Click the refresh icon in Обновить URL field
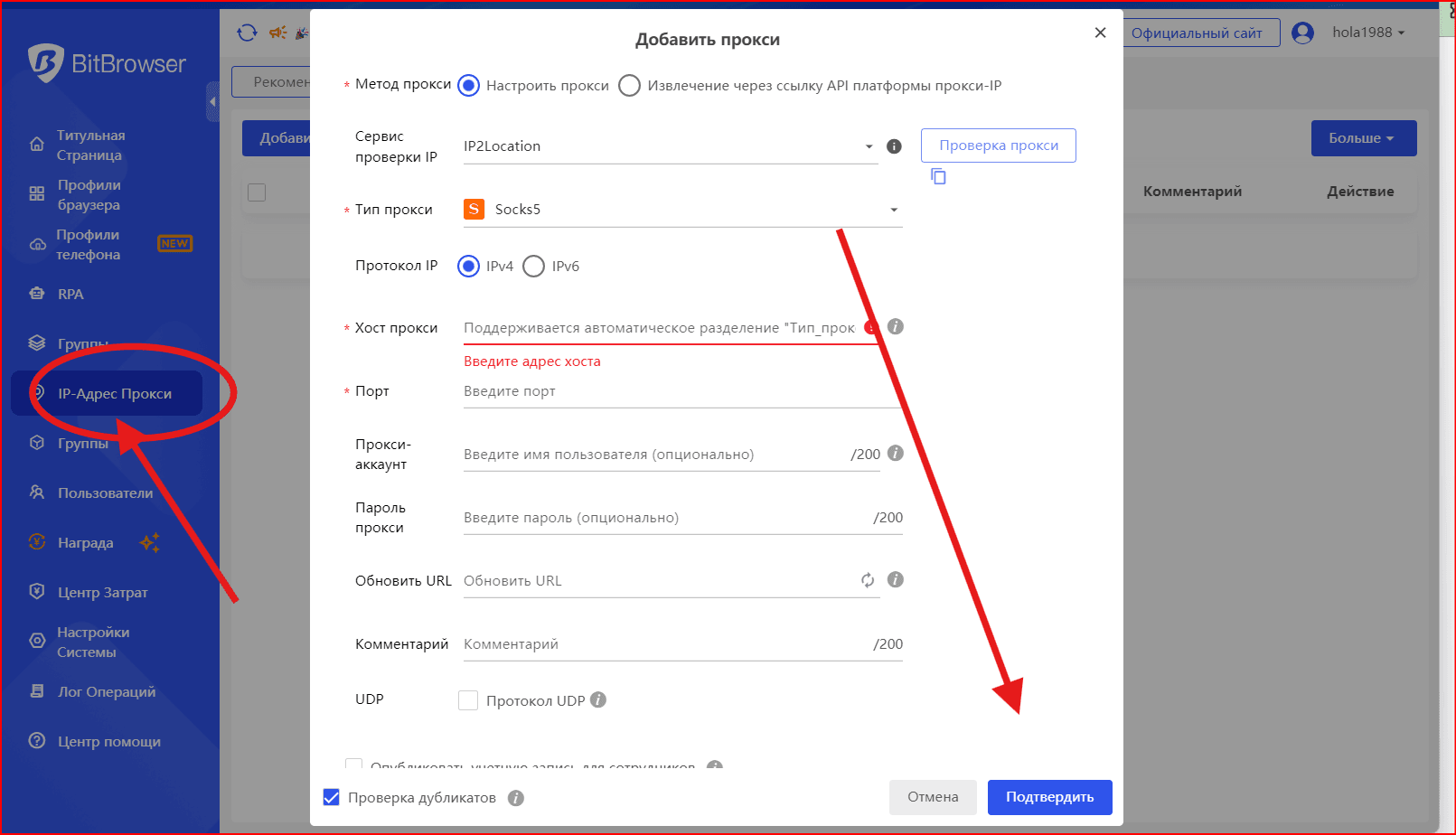This screenshot has width=1456, height=835. pos(868,580)
